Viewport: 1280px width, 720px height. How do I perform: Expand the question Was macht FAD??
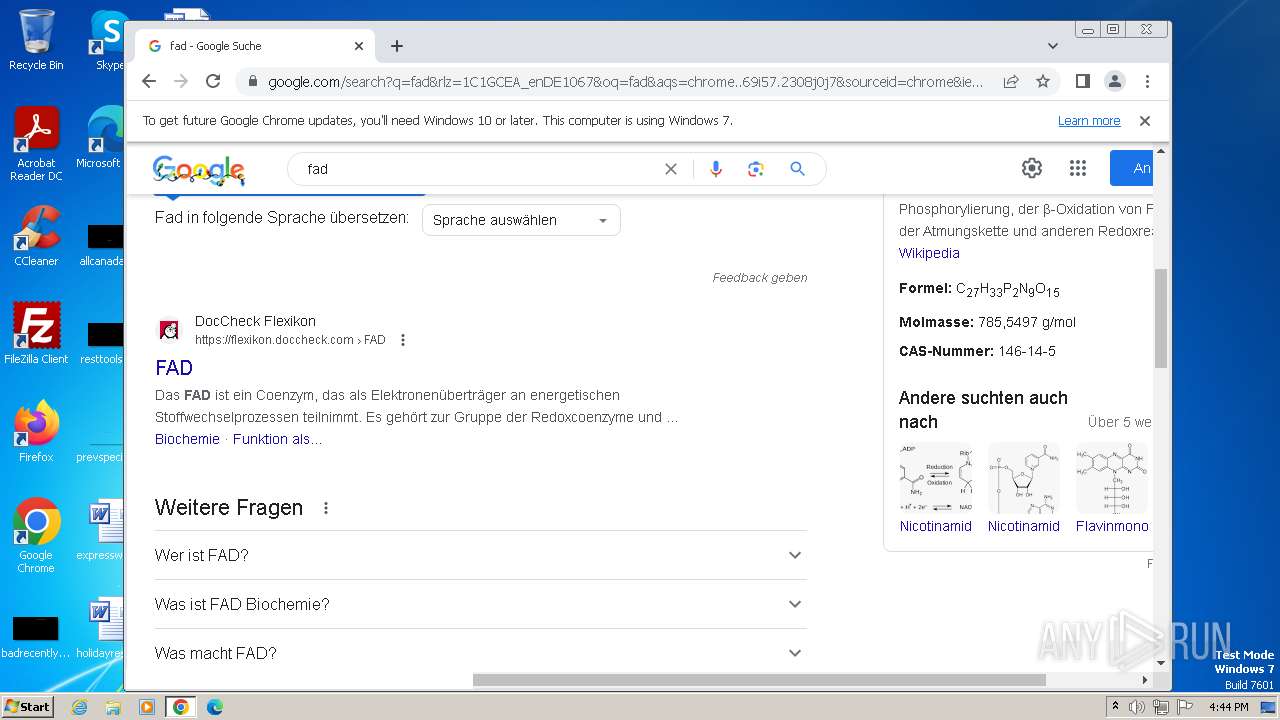click(481, 653)
